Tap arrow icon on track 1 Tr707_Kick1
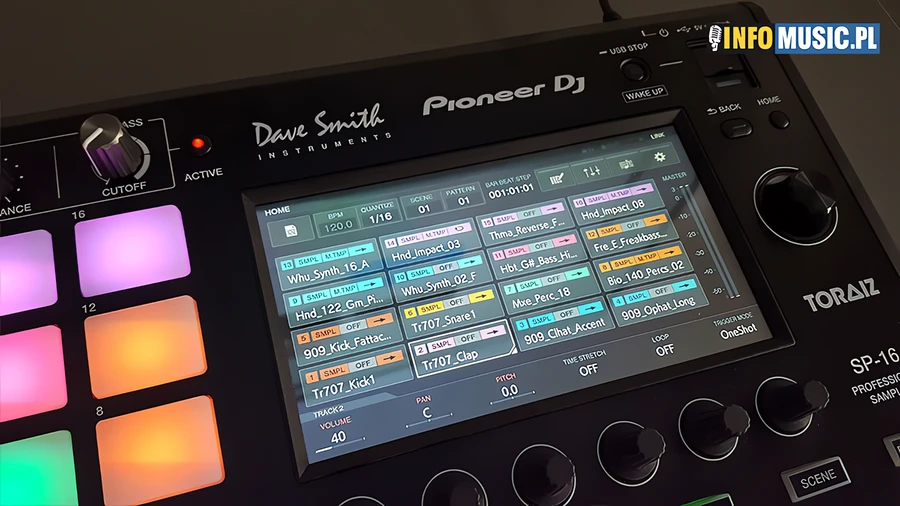Viewport: 900px width, 506px height. coord(390,358)
